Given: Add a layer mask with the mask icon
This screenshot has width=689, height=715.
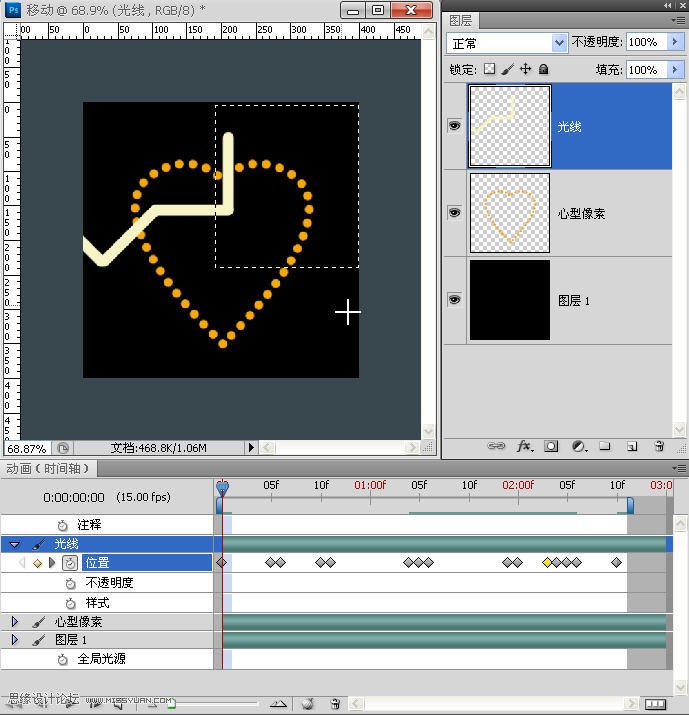Looking at the screenshot, I should click(551, 446).
